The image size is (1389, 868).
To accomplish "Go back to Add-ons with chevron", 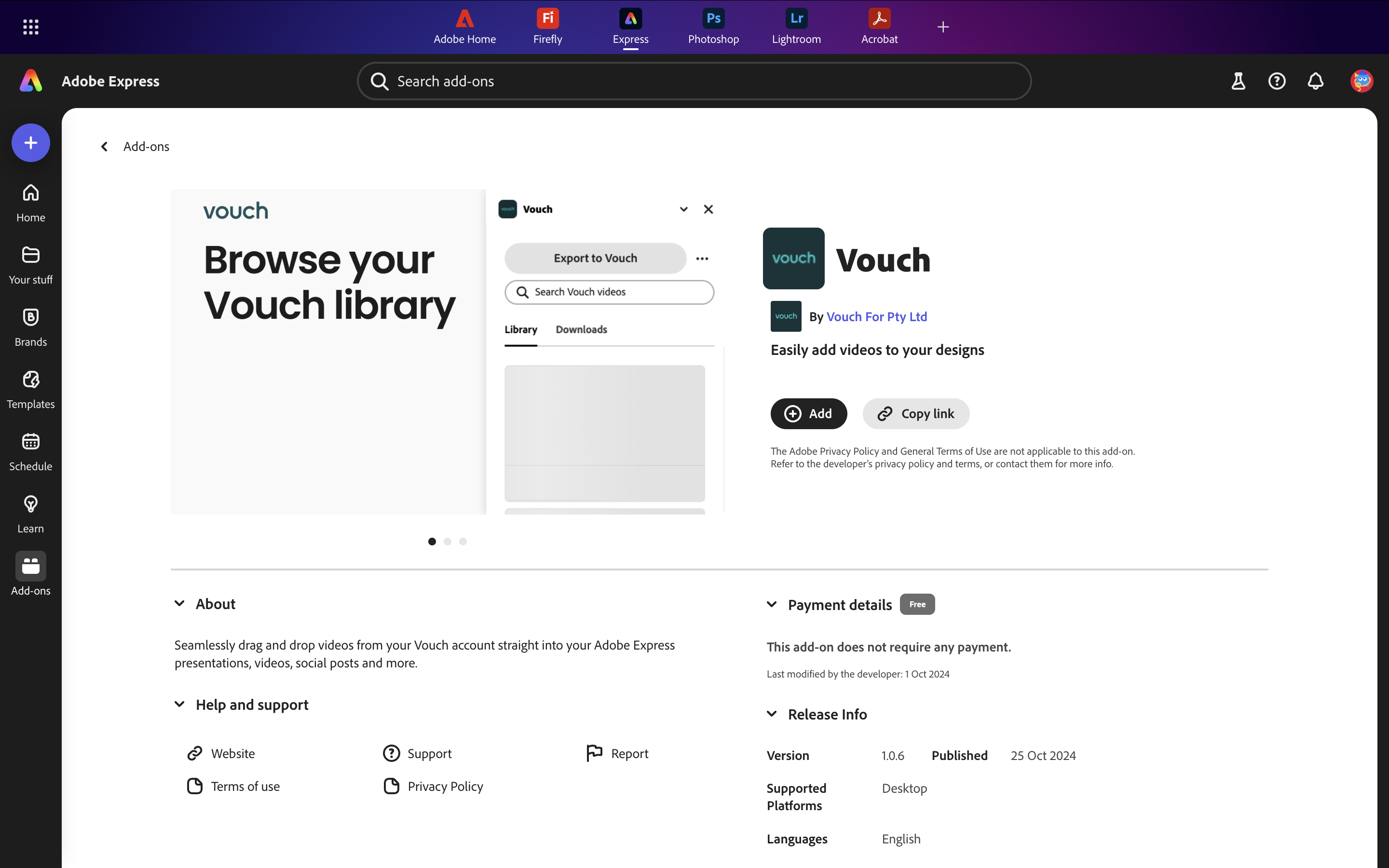I will pos(104,147).
